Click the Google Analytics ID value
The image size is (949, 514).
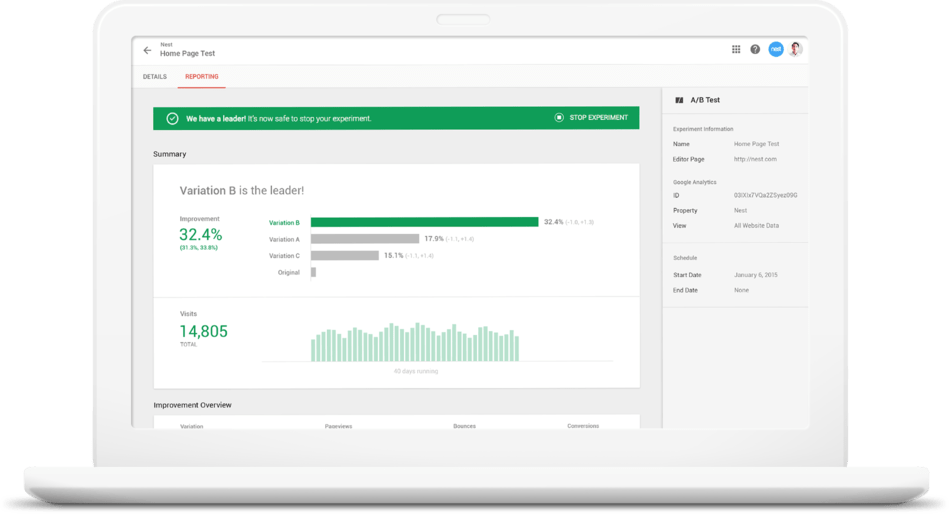click(x=766, y=196)
